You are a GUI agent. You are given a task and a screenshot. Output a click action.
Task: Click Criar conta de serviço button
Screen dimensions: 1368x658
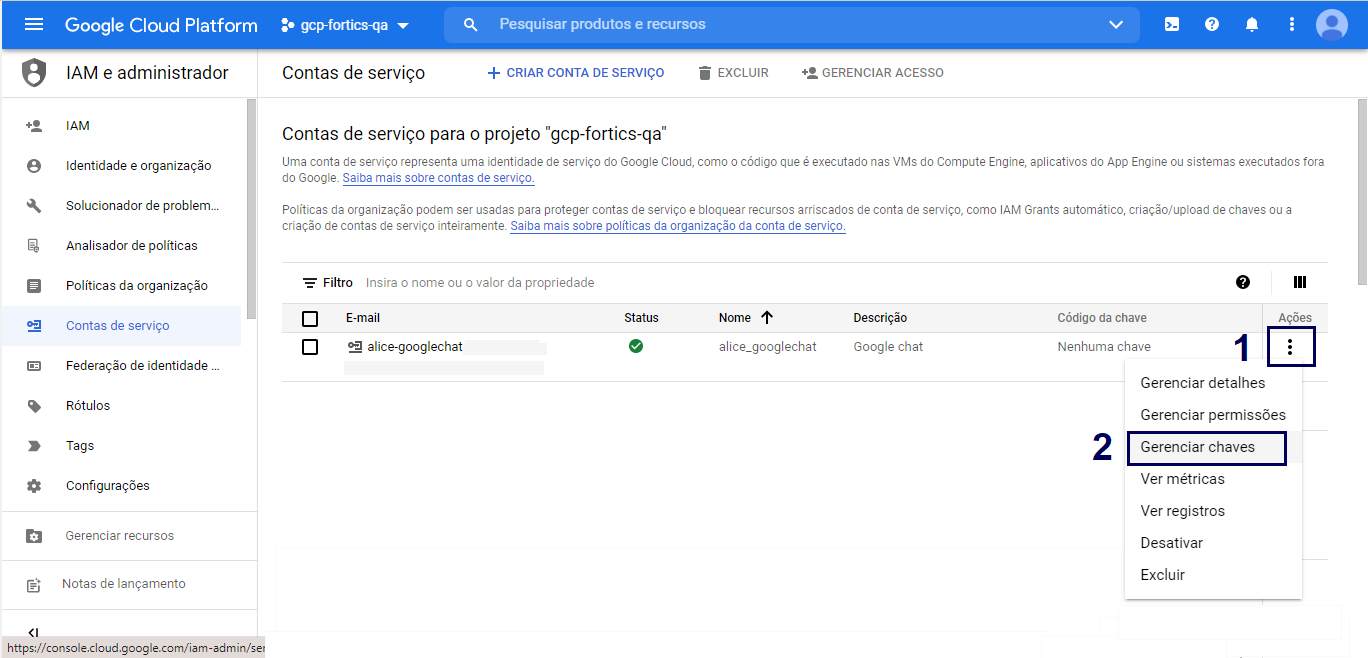point(575,73)
